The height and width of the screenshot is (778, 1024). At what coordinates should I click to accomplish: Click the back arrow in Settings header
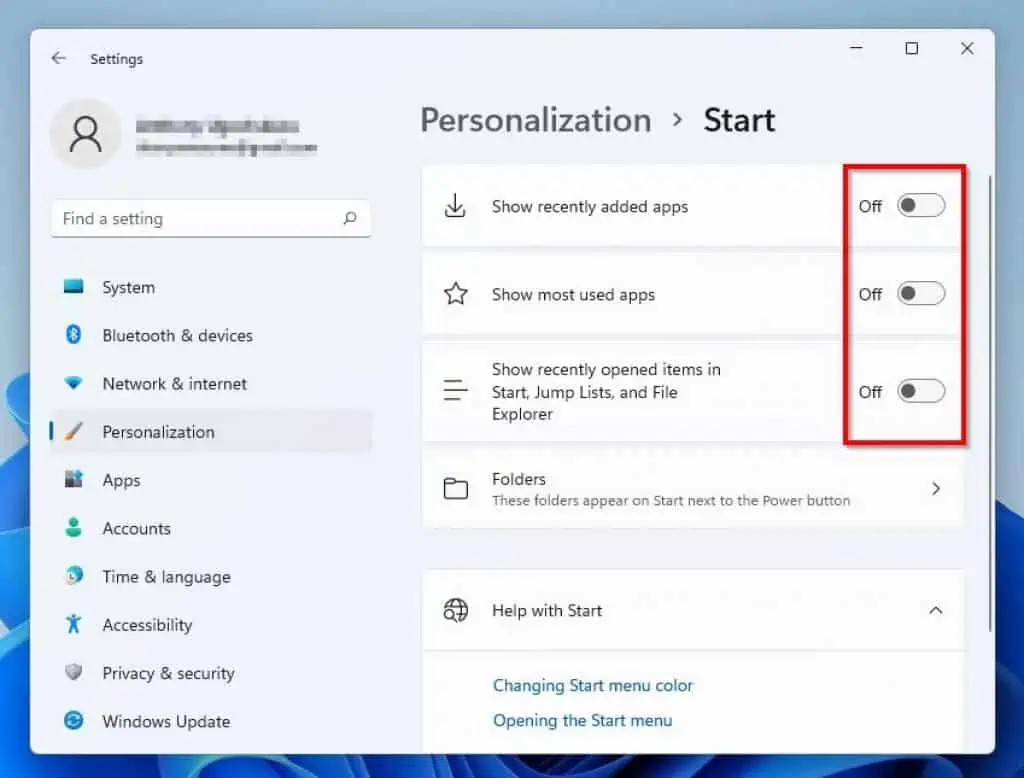tap(59, 59)
